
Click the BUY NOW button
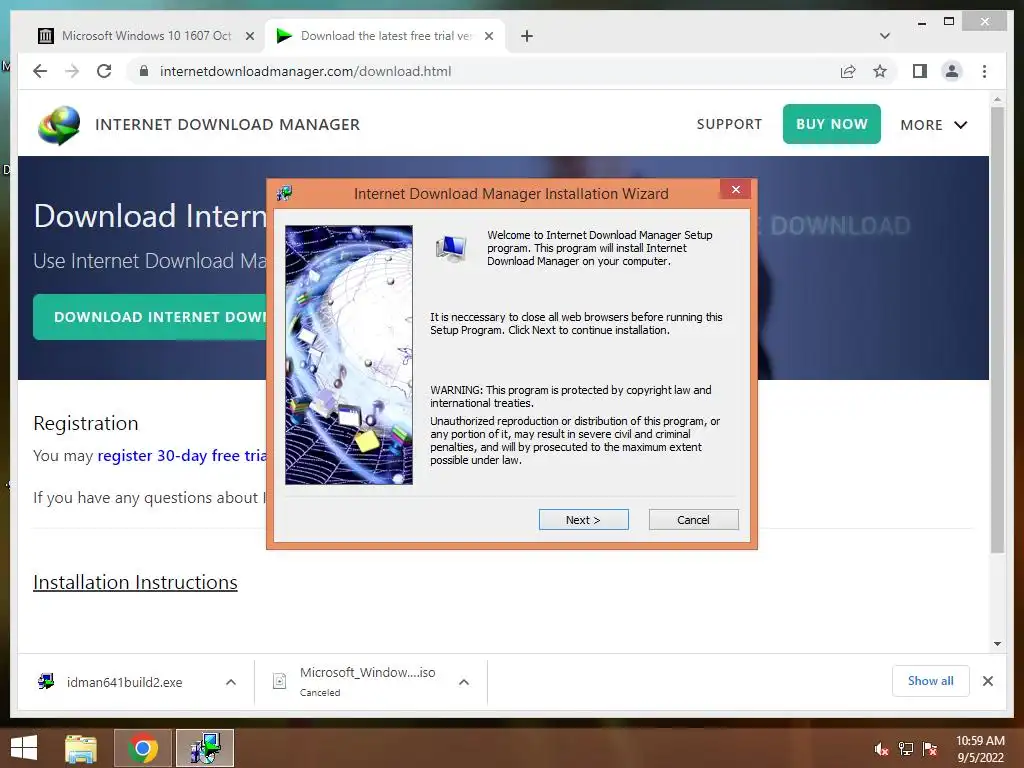tap(831, 124)
